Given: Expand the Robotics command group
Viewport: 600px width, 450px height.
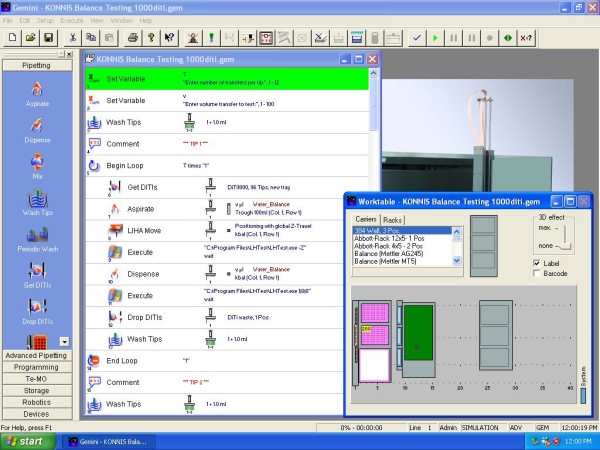Looking at the screenshot, I should point(38,401).
